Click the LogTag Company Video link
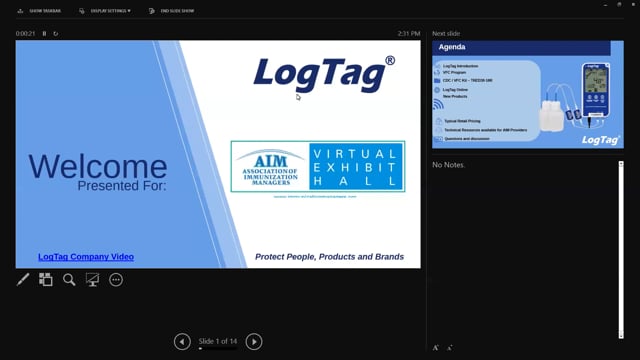The height and width of the screenshot is (360, 640). tap(86, 257)
